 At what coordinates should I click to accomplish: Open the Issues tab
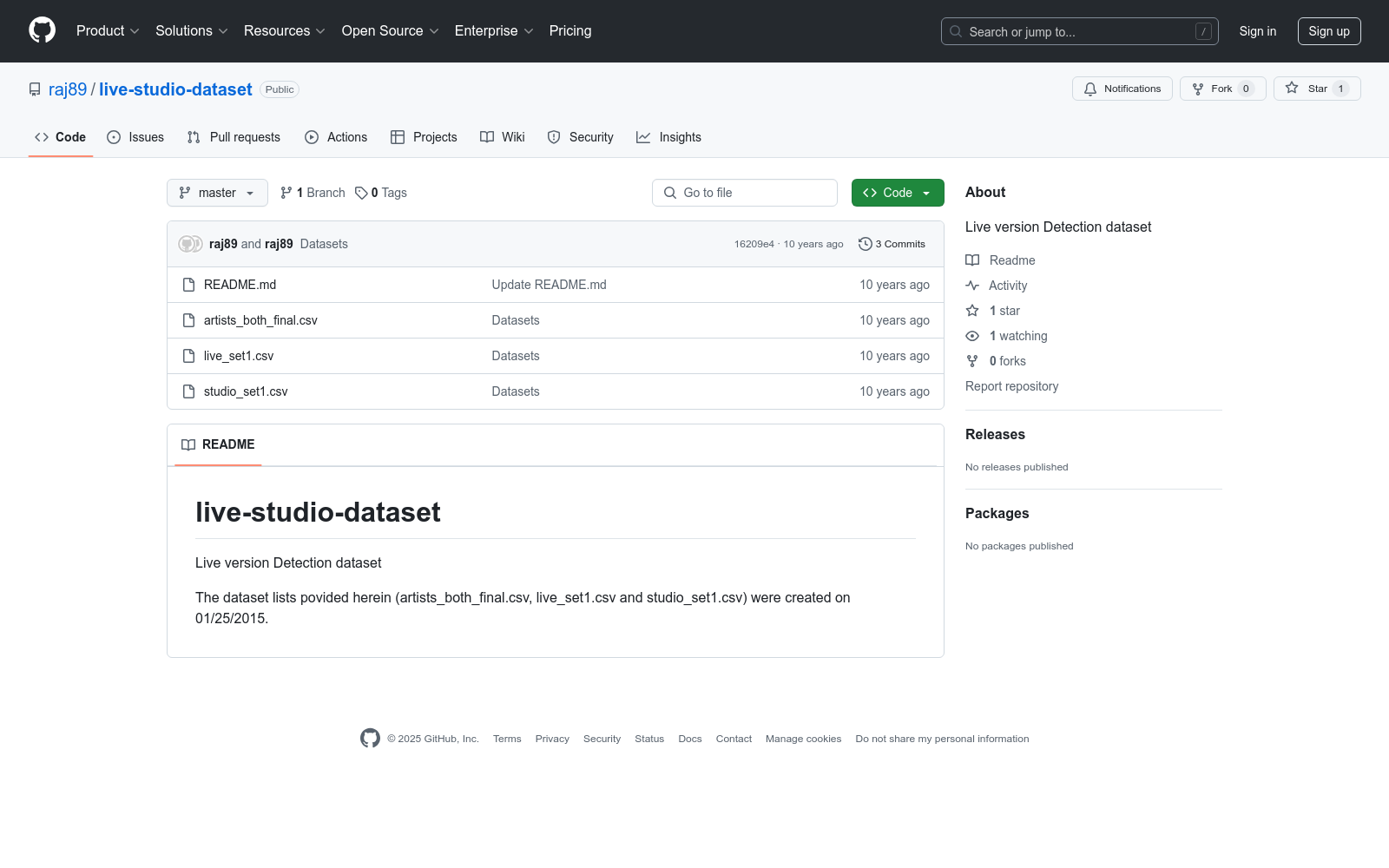tap(135, 137)
